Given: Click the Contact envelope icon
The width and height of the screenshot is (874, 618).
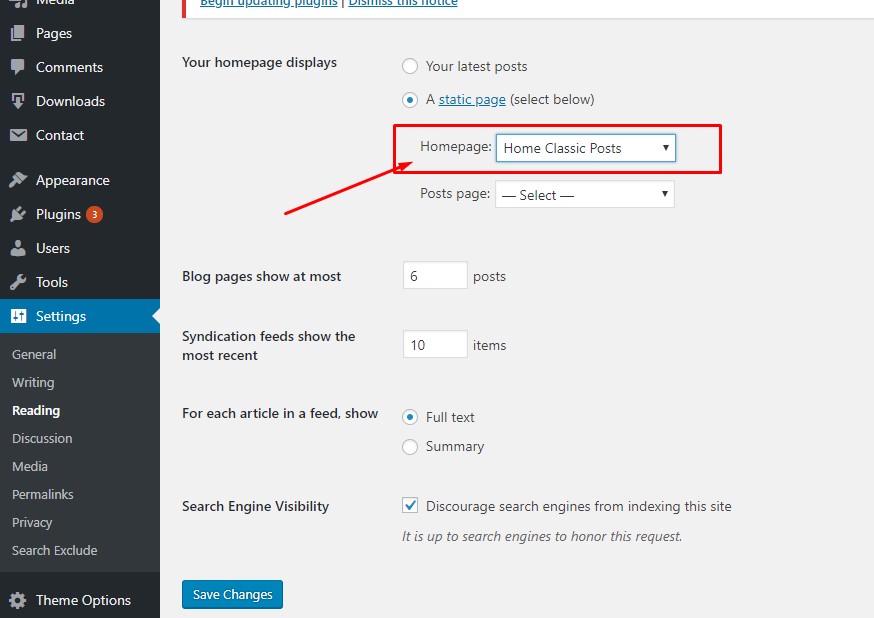Looking at the screenshot, I should (18, 135).
